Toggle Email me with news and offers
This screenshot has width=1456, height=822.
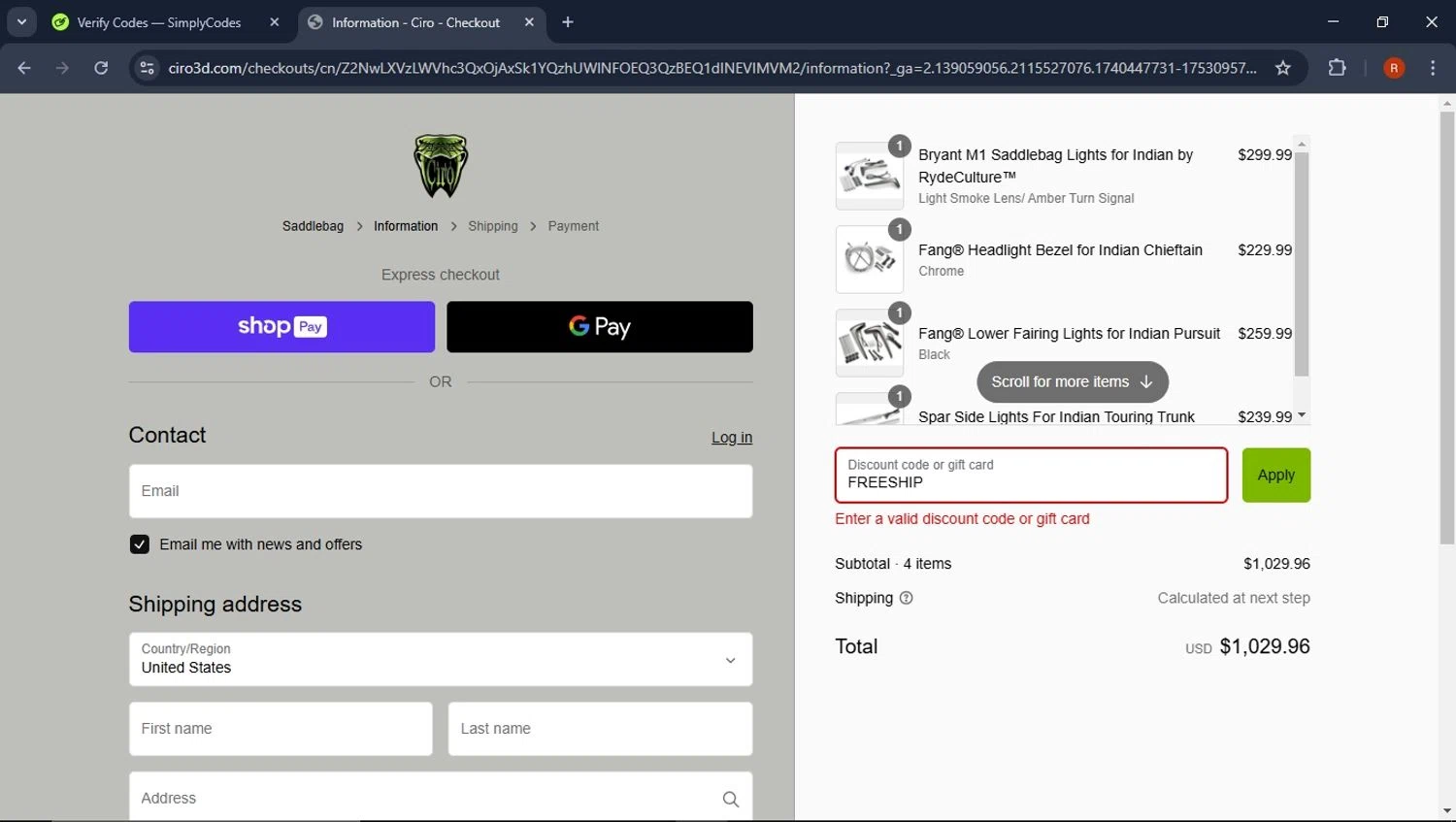[140, 544]
